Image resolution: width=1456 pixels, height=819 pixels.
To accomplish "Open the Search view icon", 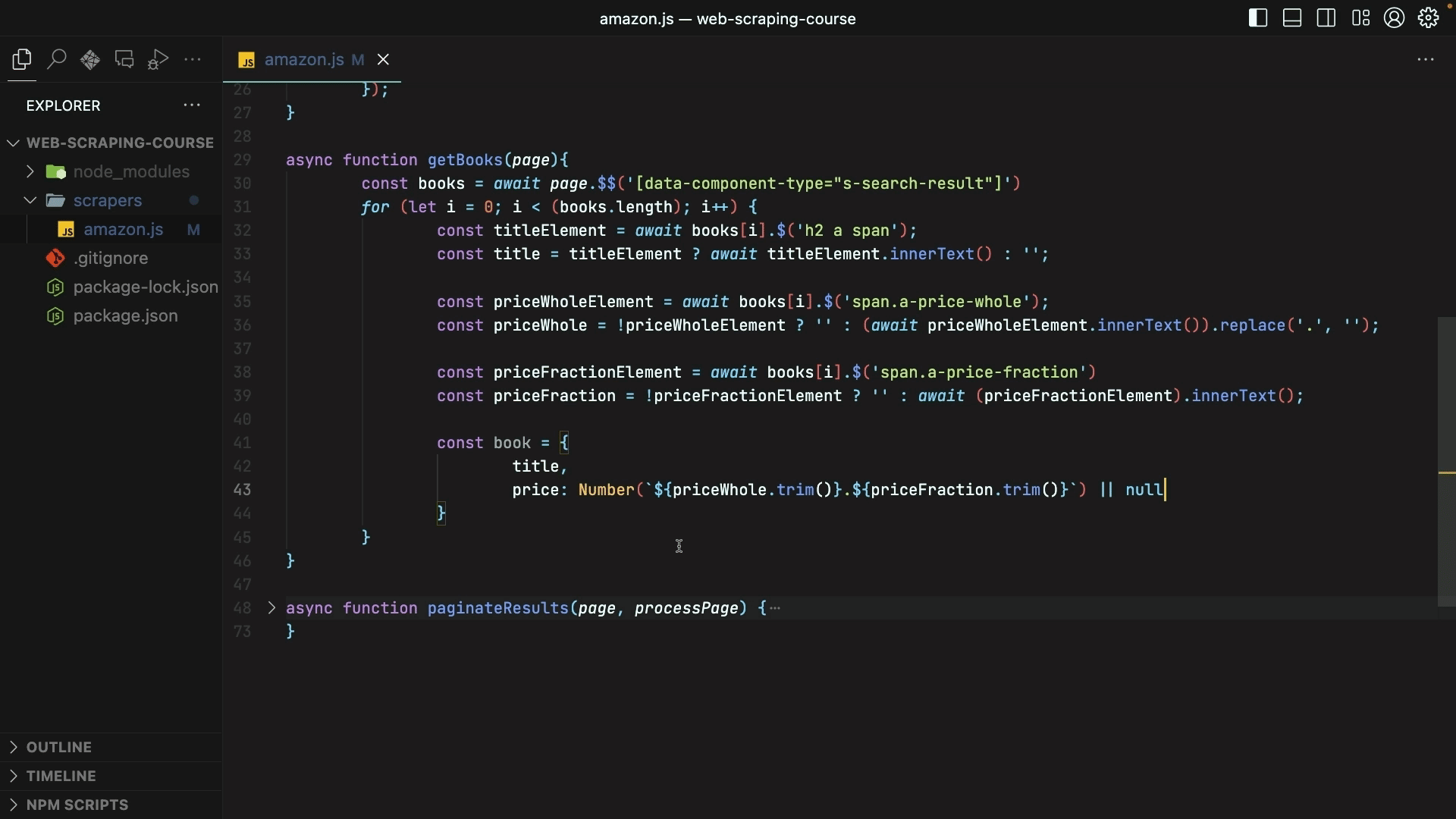I will pos(56,59).
